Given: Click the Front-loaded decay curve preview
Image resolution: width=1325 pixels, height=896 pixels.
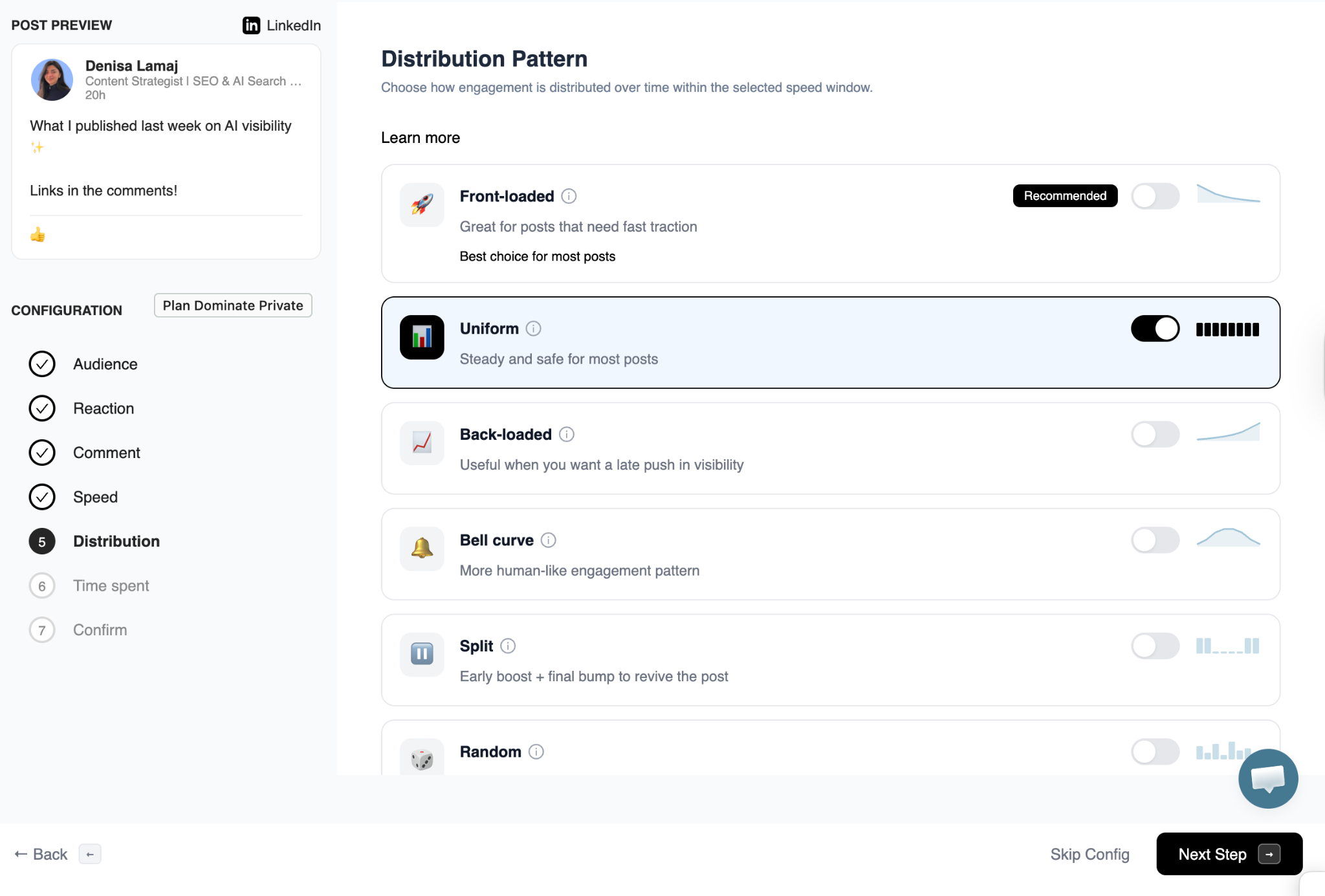Looking at the screenshot, I should 1229,195.
